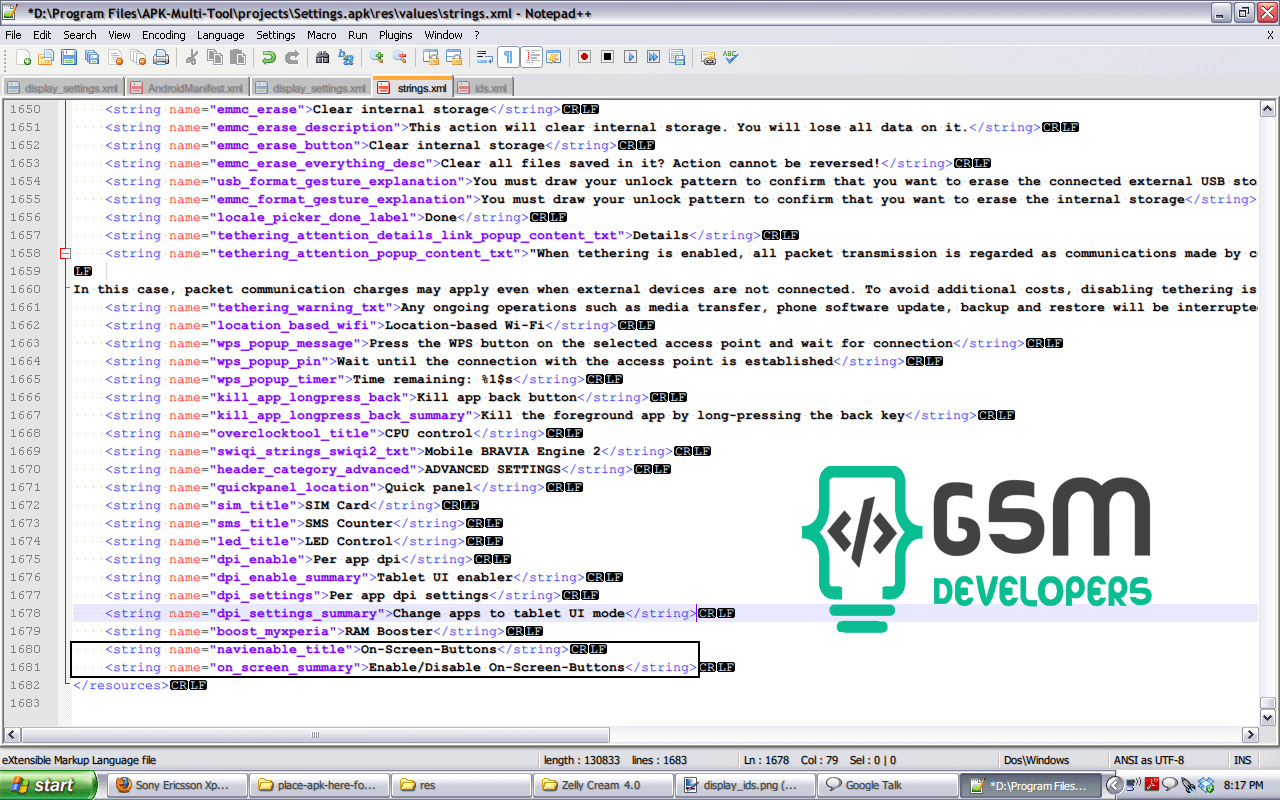Image resolution: width=1280 pixels, height=800 pixels.
Task: Click the Print toolbar icon
Action: click(161, 57)
